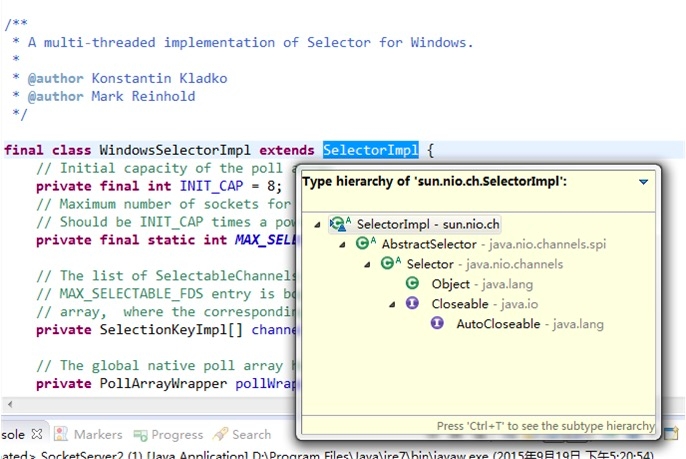
Task: Collapse the AbstractSelector tree node
Action: 343,245
